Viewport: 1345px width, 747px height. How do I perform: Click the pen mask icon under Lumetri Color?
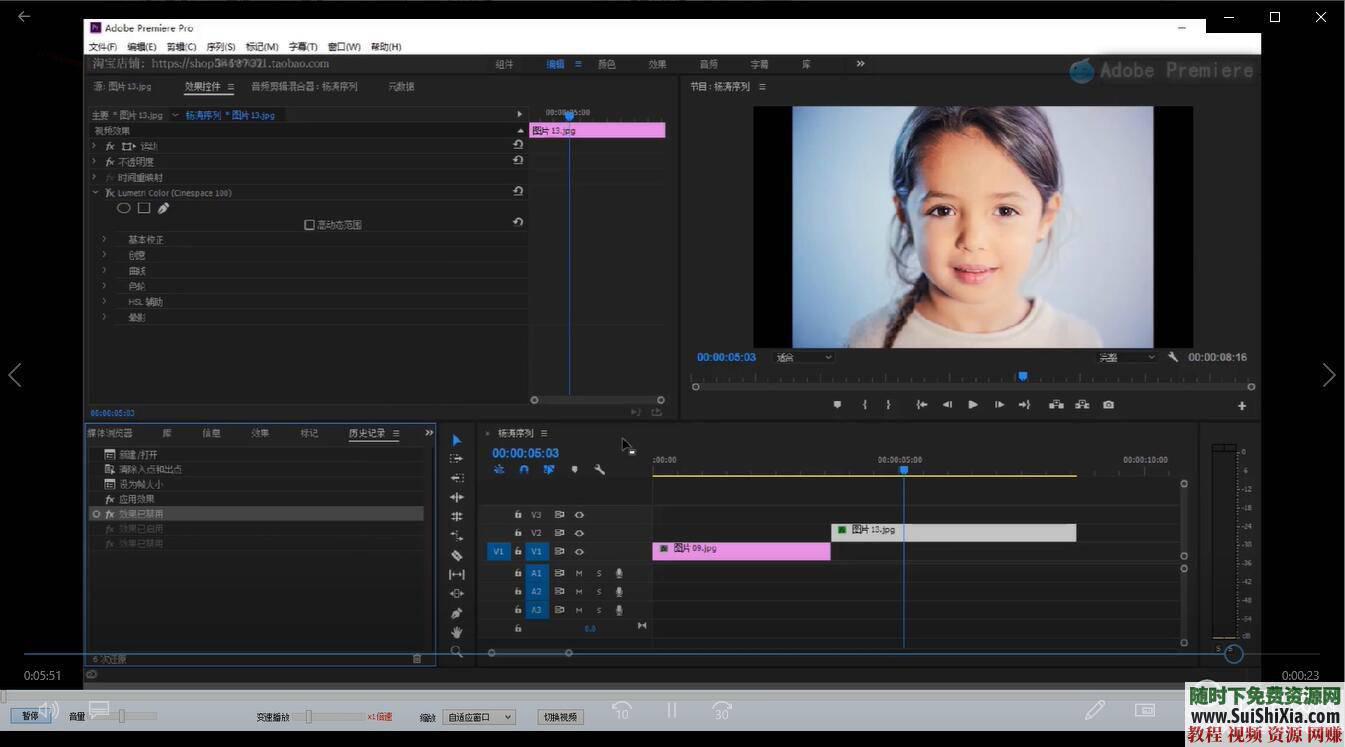[x=163, y=208]
